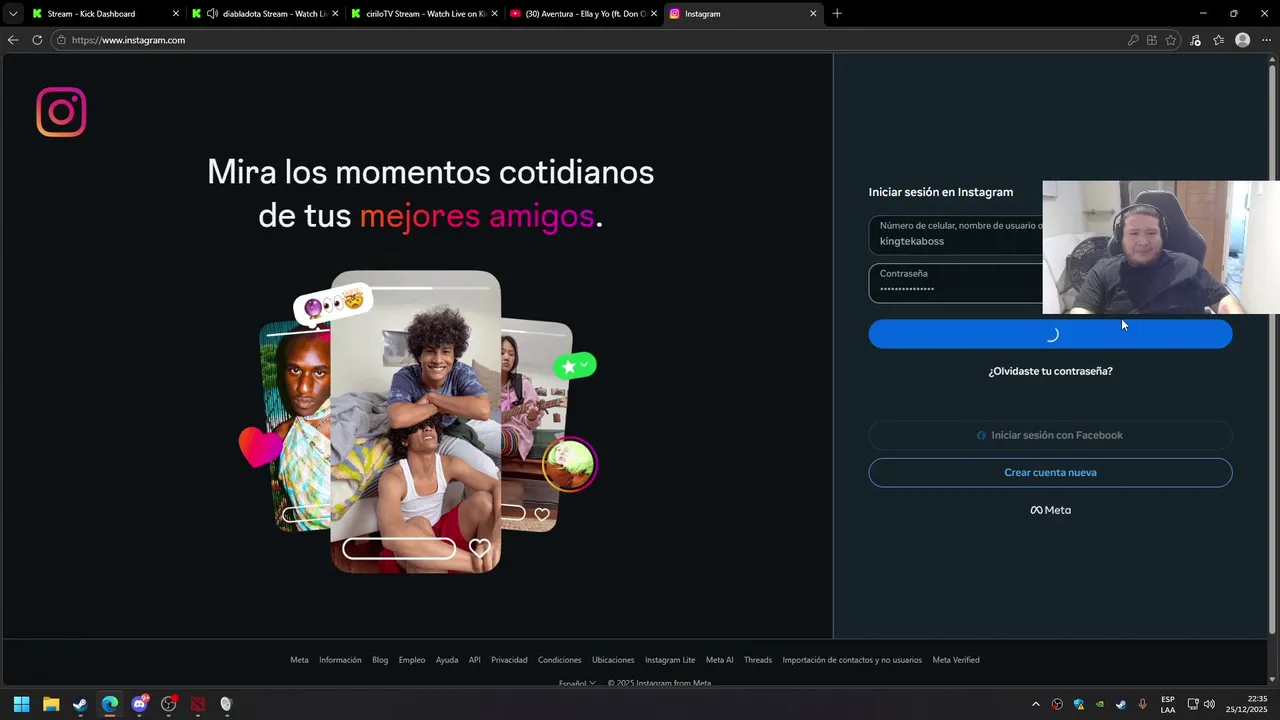Click the Meta logo under the login form
Screen dimensions: 1280x720
[1050, 510]
